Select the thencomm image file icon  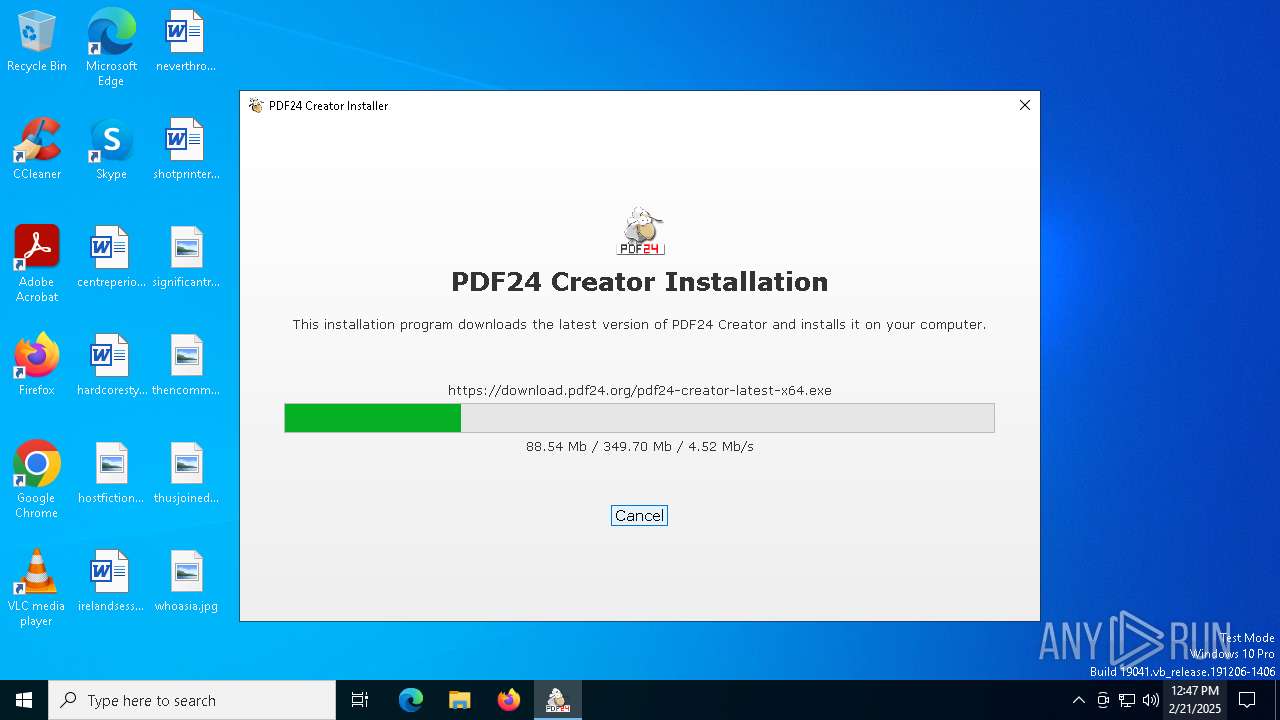tap(186, 366)
